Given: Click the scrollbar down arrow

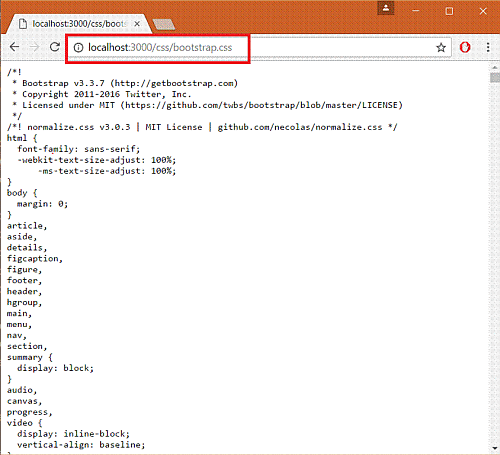Looking at the screenshot, I should [x=495, y=448].
